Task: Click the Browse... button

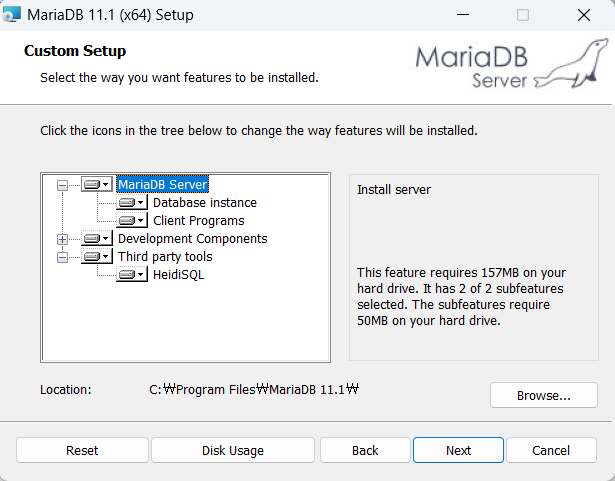Action: 544,395
